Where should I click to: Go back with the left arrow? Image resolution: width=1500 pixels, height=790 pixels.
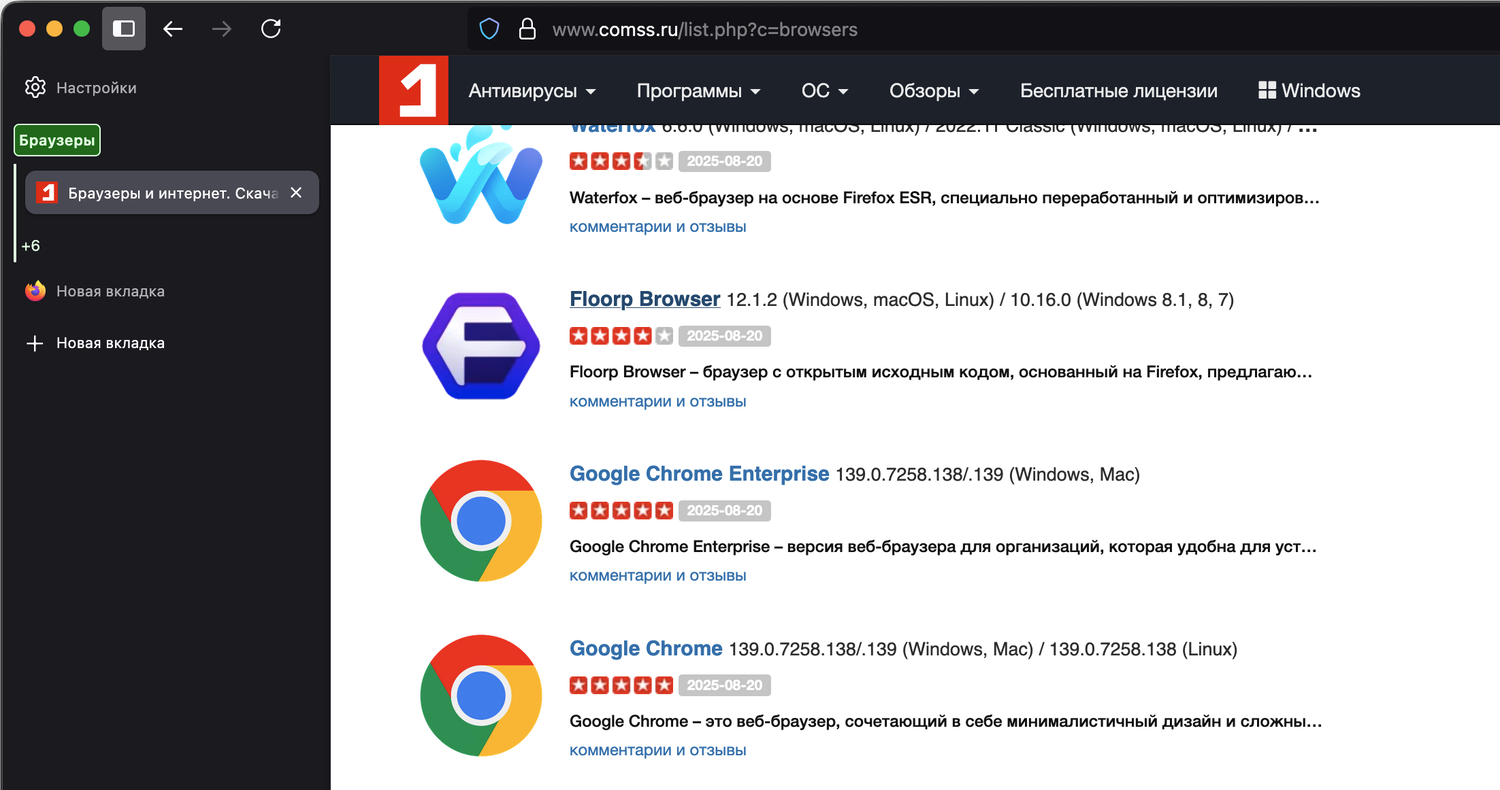click(173, 29)
